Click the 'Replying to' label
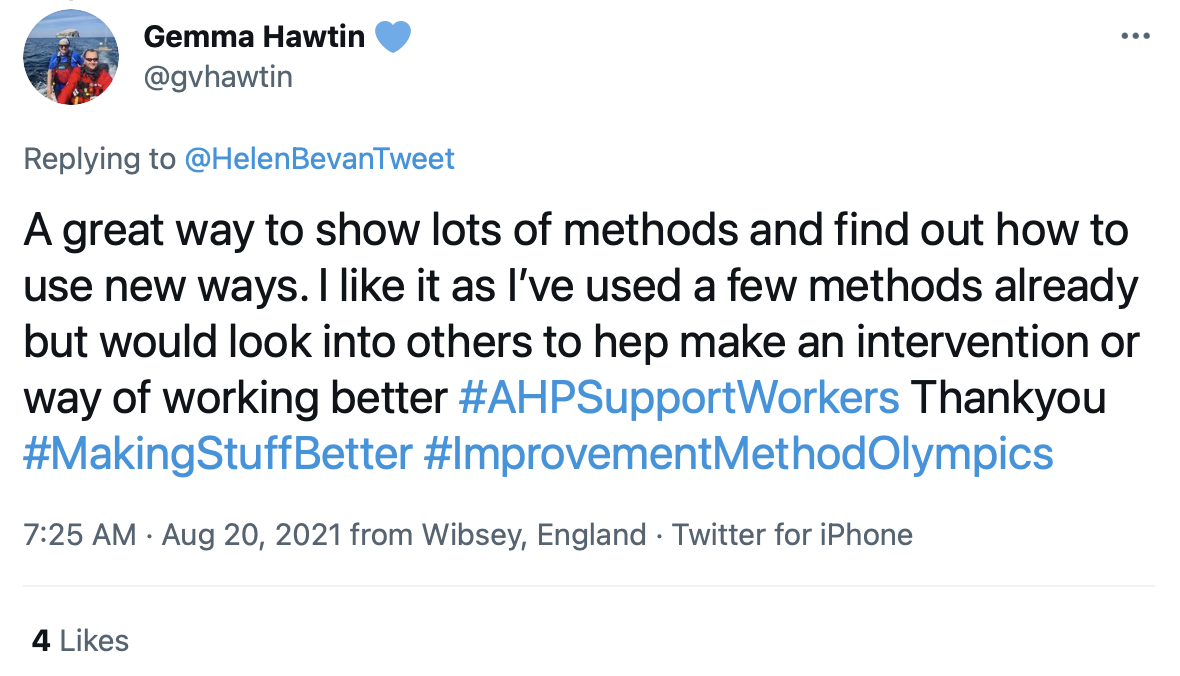This screenshot has width=1180, height=676. (99, 159)
